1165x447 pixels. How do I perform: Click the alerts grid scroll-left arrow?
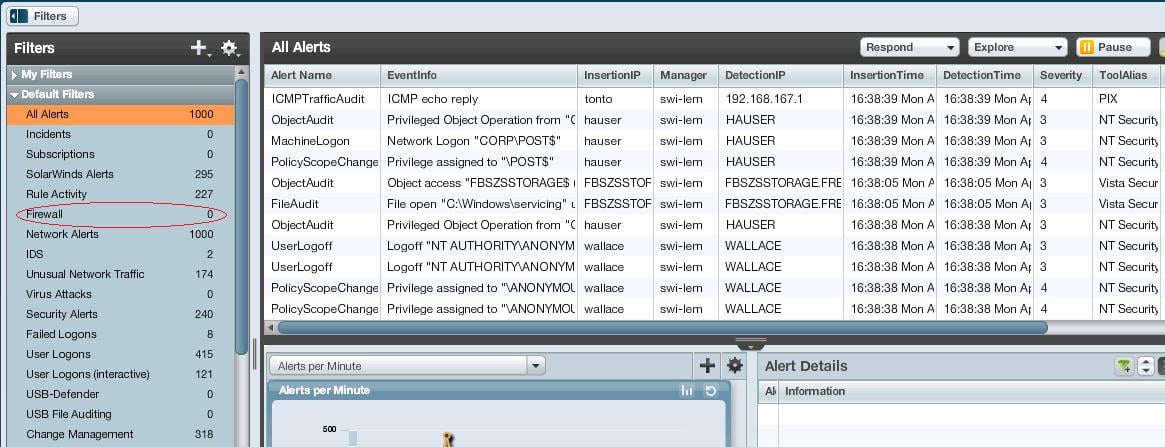tap(270, 327)
